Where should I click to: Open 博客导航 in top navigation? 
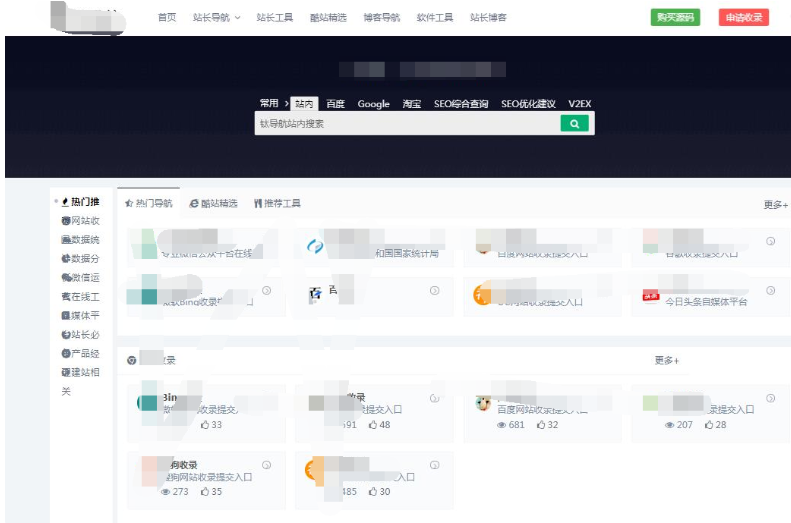pos(382,18)
